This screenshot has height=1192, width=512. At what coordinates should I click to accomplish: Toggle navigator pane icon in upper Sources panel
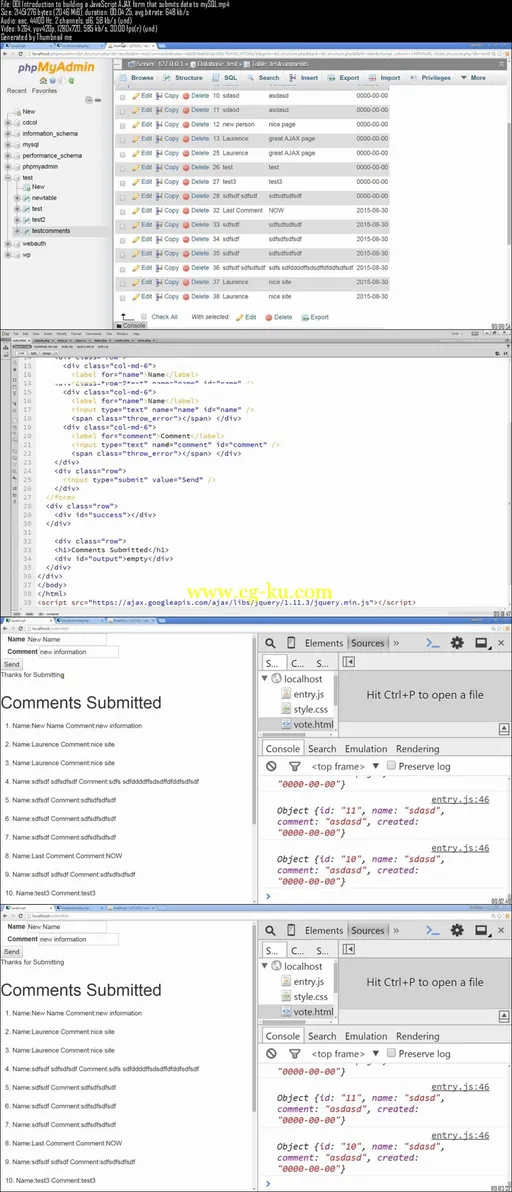[348, 663]
